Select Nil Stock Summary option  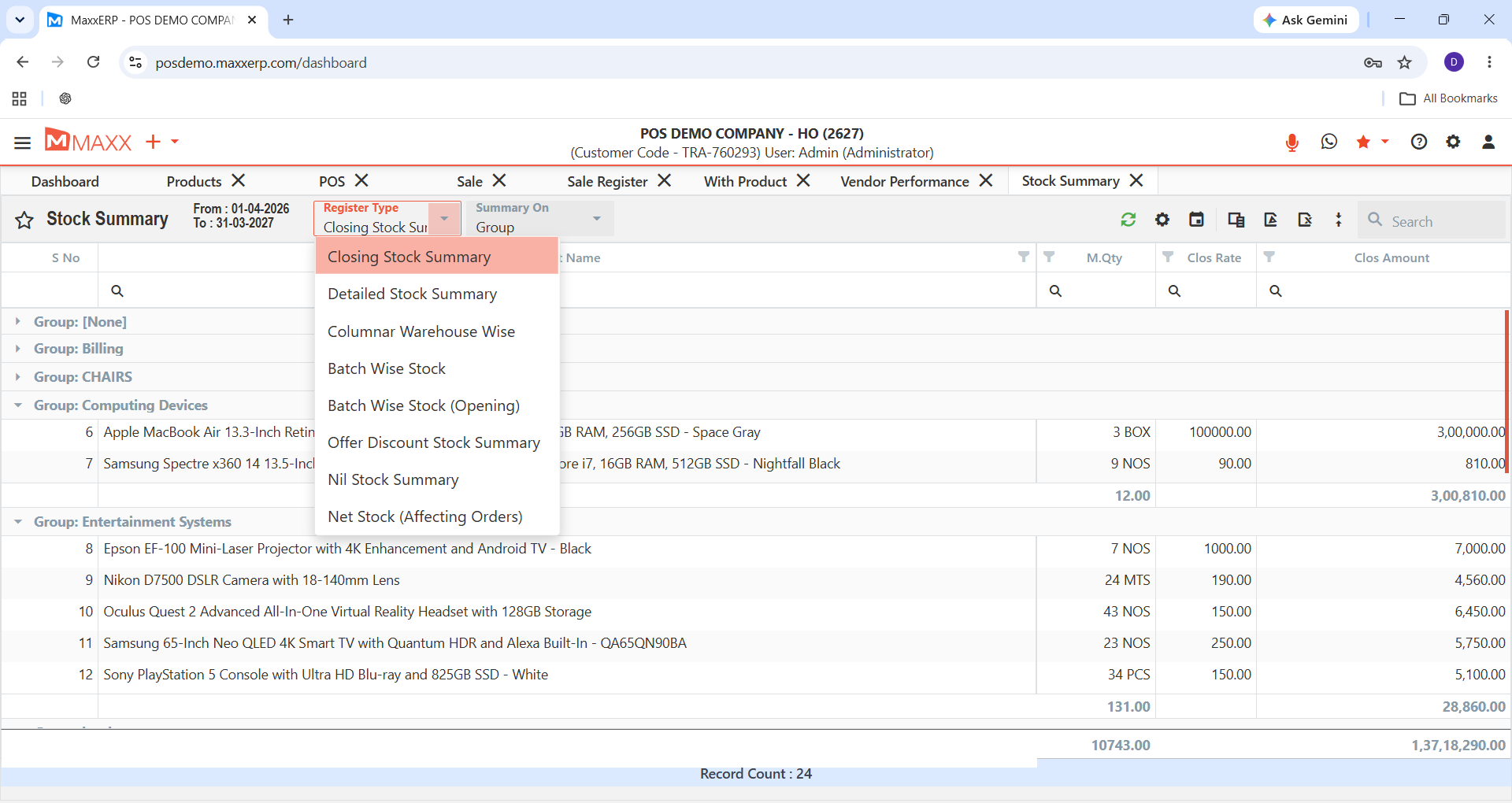[437, 479]
